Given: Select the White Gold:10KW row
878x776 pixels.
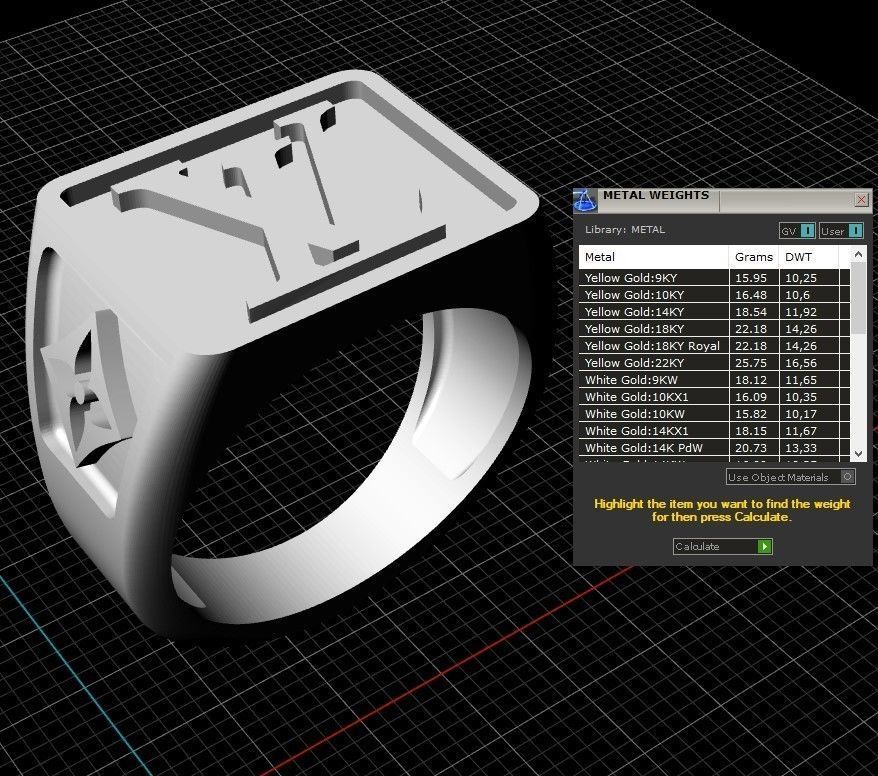Looking at the screenshot, I should coord(714,414).
